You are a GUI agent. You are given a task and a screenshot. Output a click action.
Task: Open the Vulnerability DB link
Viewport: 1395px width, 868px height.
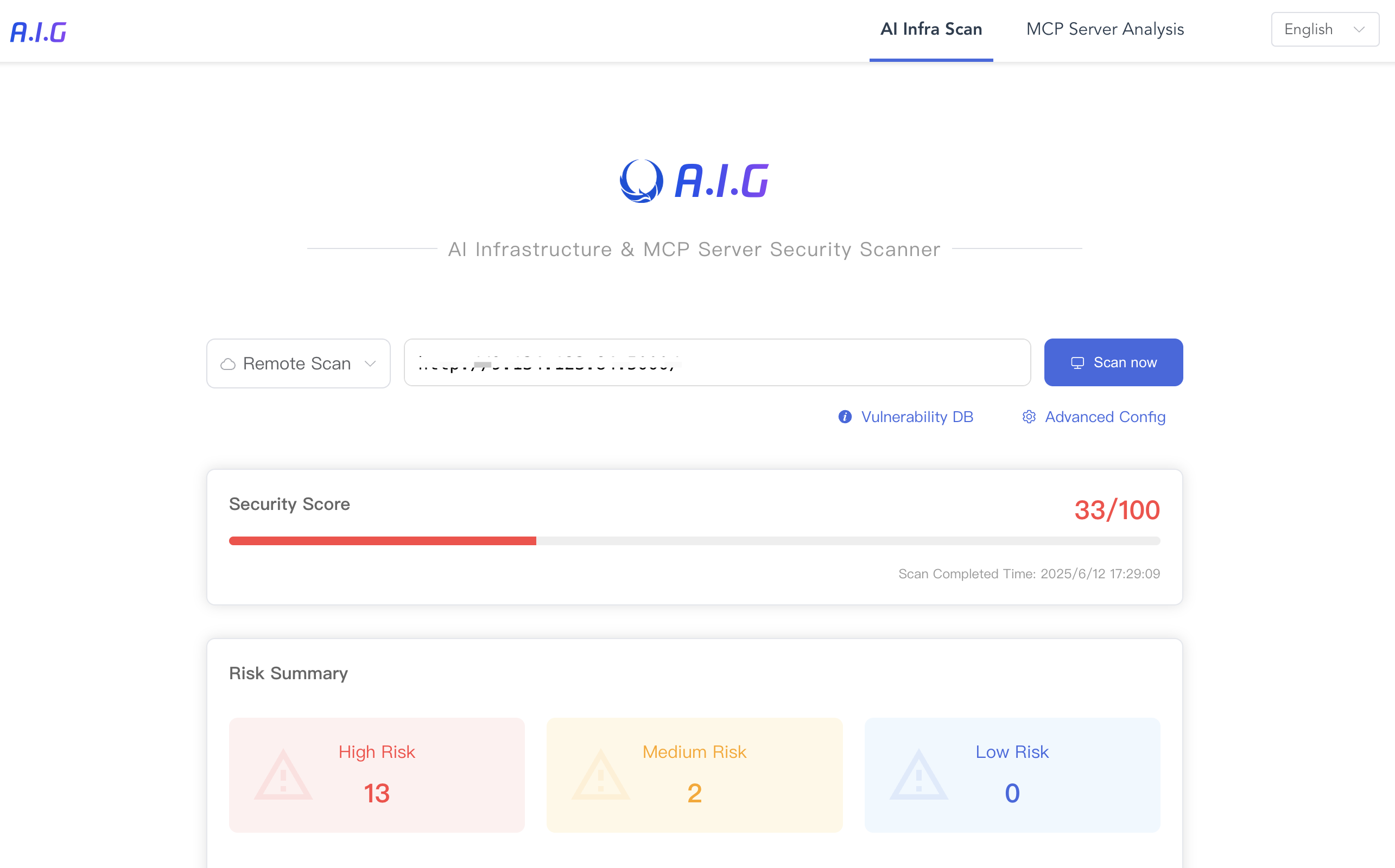pos(917,417)
